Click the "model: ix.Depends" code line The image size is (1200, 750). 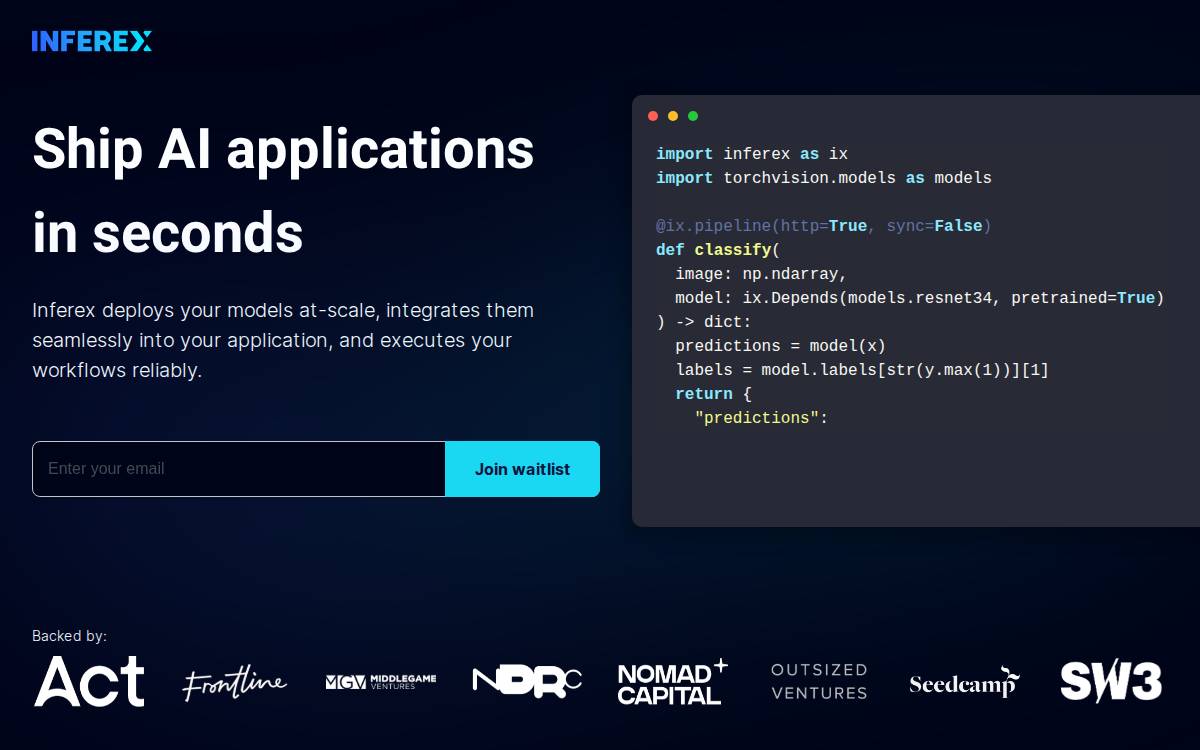920,298
